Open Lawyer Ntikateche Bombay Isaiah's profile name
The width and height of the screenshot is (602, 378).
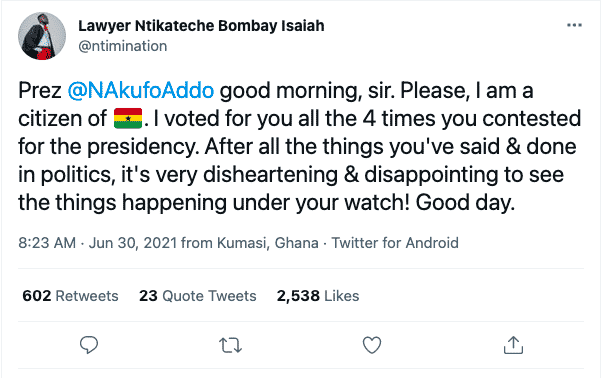(201, 26)
